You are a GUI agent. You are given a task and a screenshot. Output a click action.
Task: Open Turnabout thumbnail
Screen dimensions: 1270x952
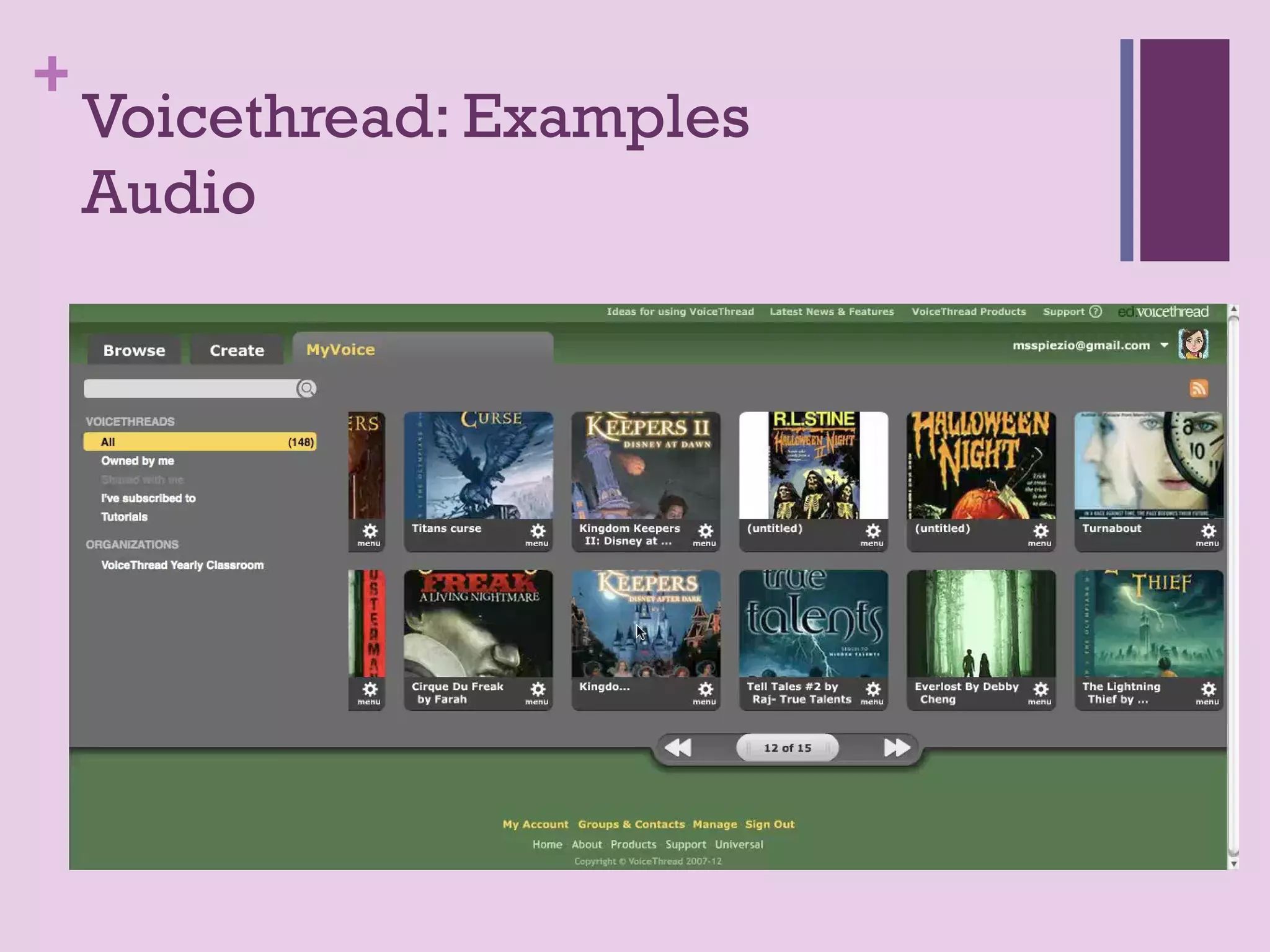1149,465
